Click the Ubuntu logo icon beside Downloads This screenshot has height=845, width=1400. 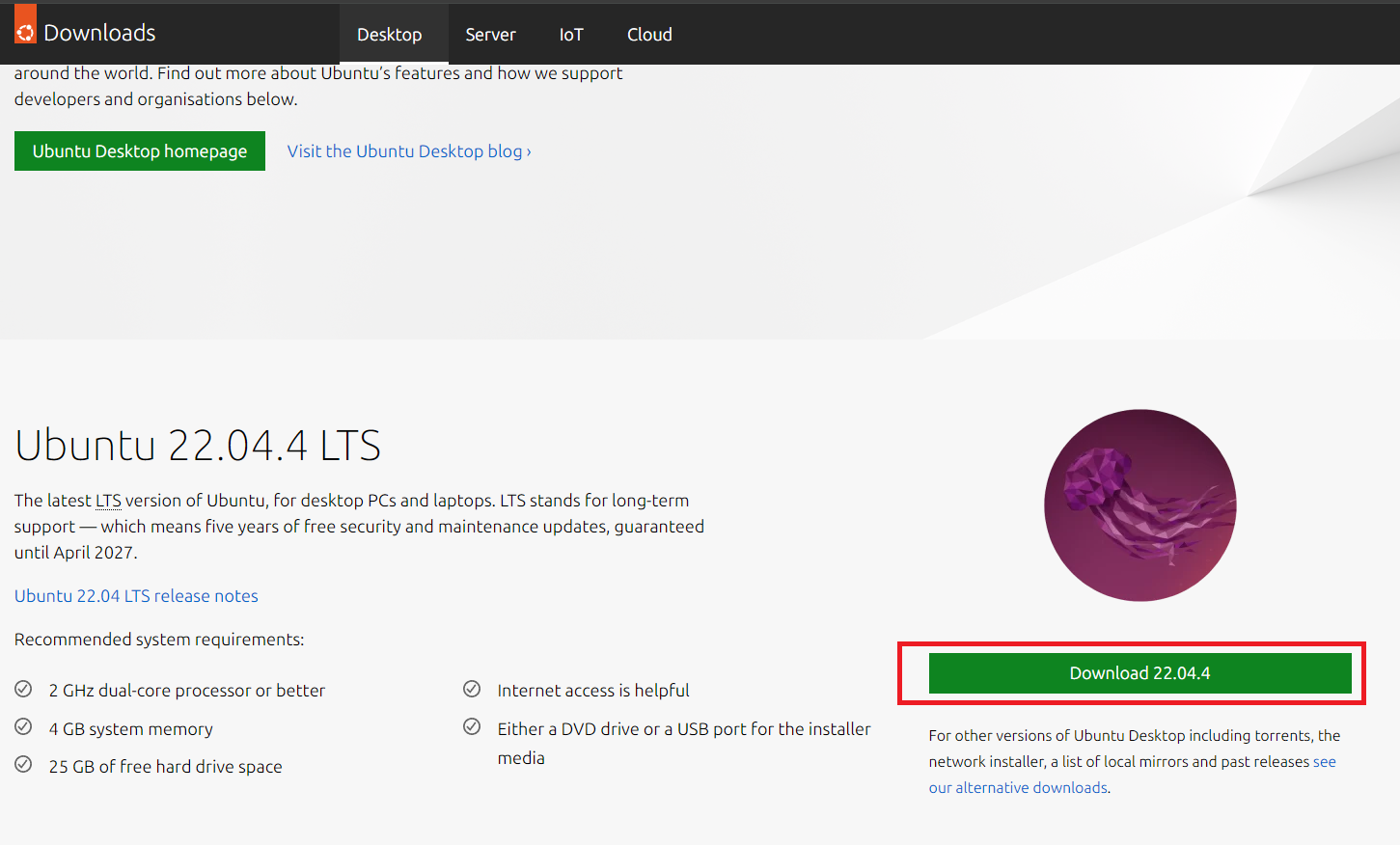(x=25, y=25)
